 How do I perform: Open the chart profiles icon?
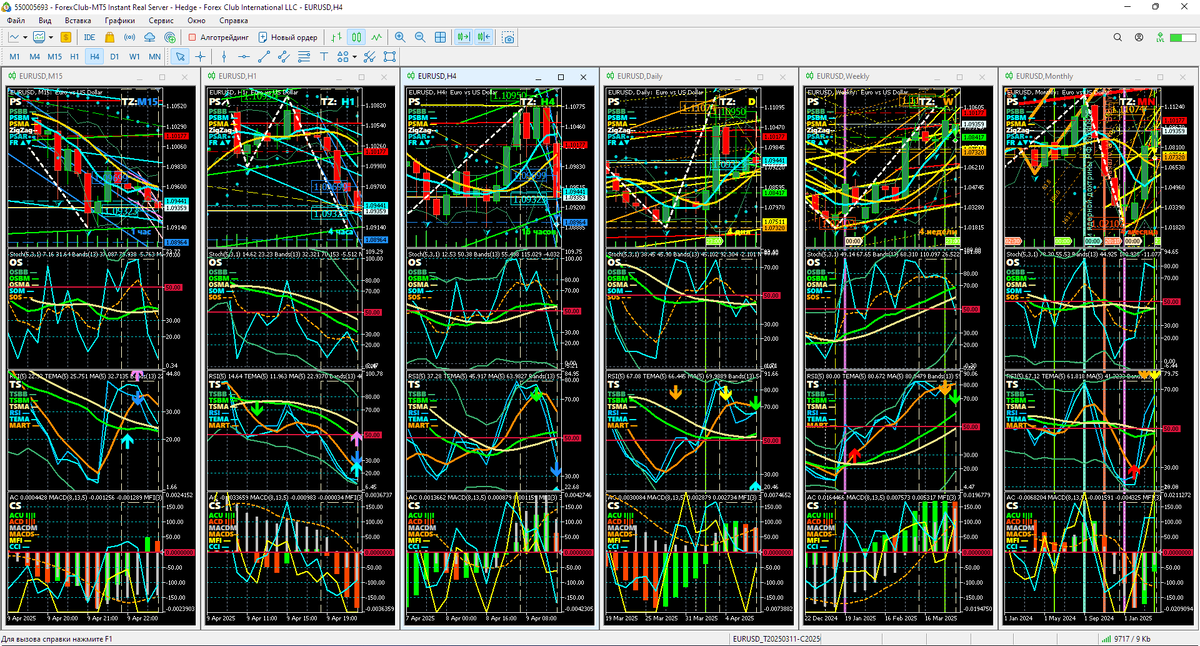click(x=39, y=37)
